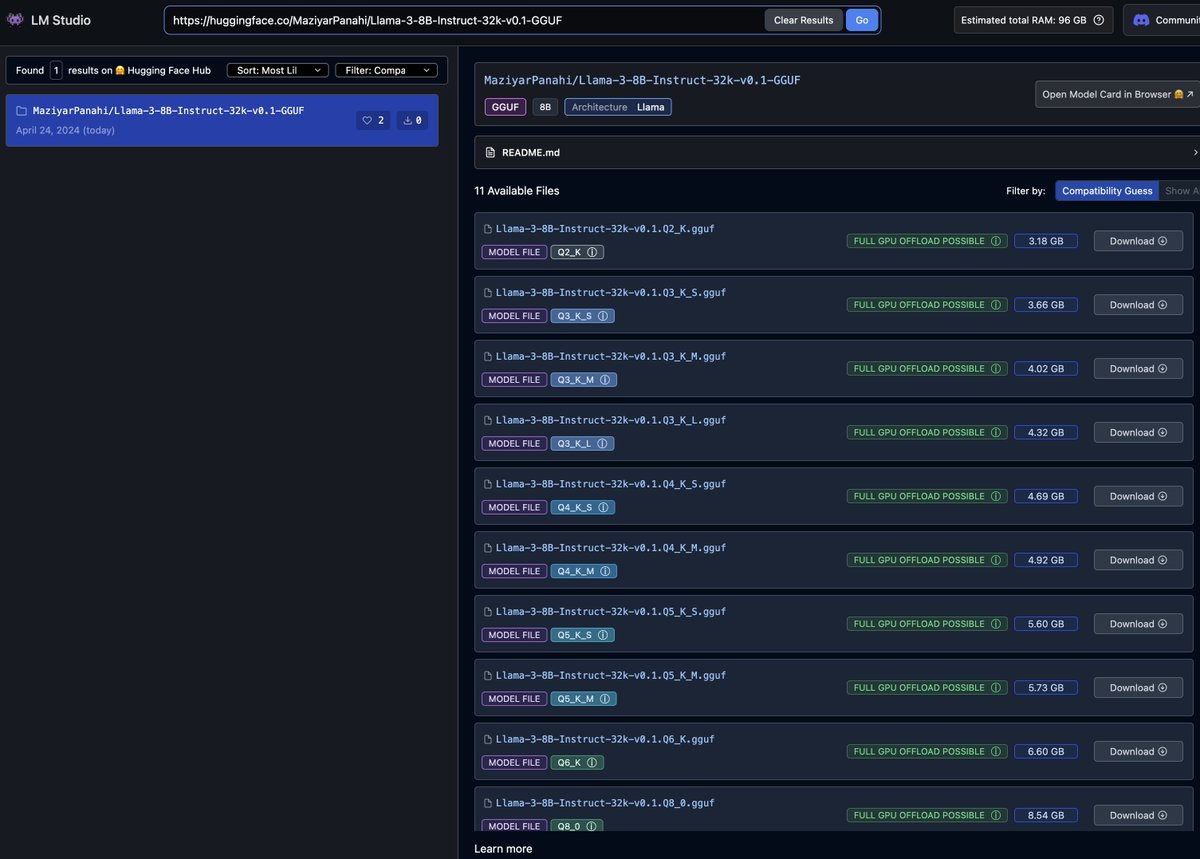Open the Sort: Most Likes dropdown
The height and width of the screenshot is (859, 1200).
(277, 70)
